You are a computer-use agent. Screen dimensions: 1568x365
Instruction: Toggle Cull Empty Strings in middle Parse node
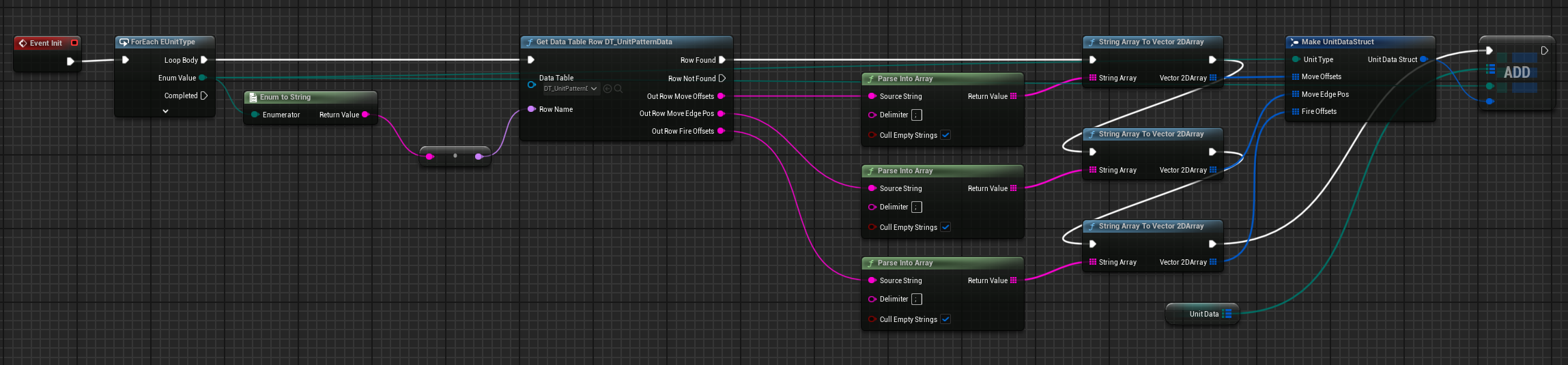(x=945, y=227)
